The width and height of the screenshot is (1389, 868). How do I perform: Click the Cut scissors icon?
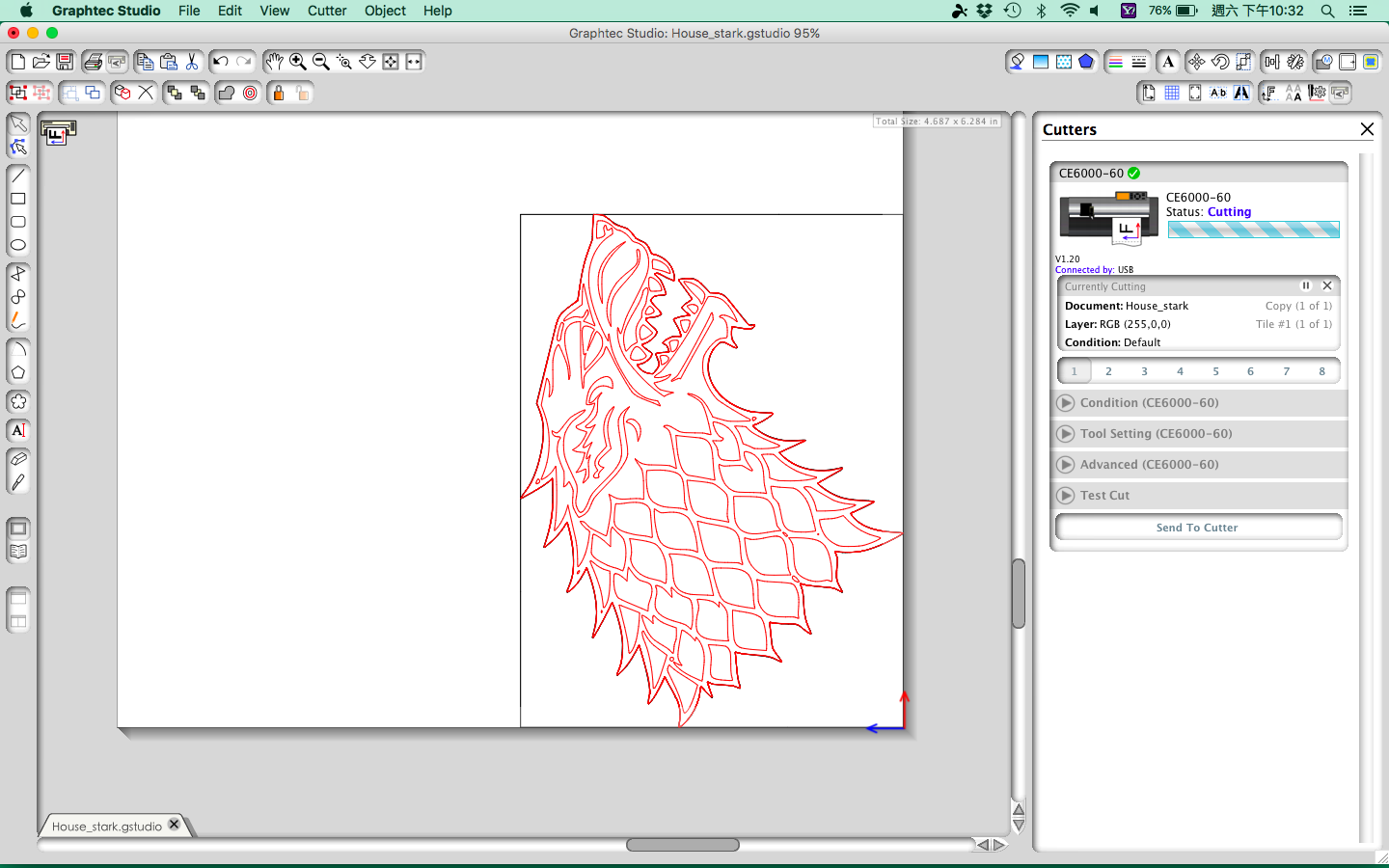[192, 62]
